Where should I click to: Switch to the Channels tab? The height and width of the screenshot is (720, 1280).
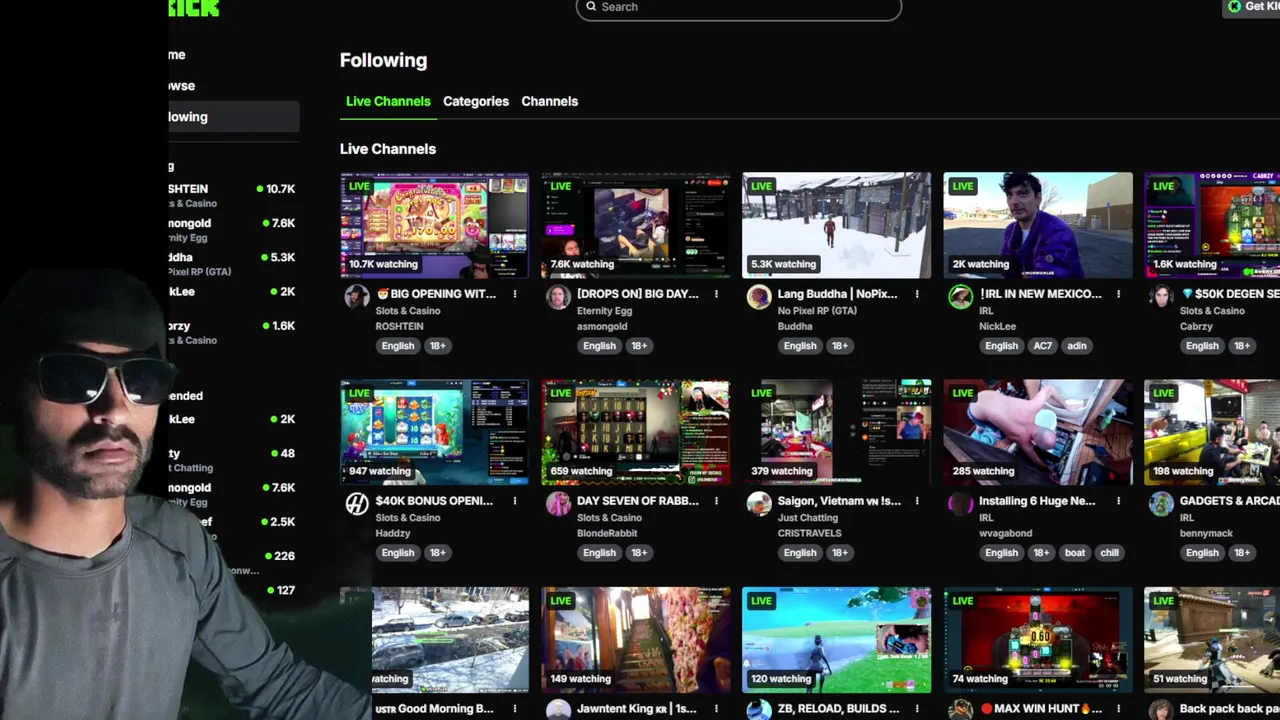(549, 101)
